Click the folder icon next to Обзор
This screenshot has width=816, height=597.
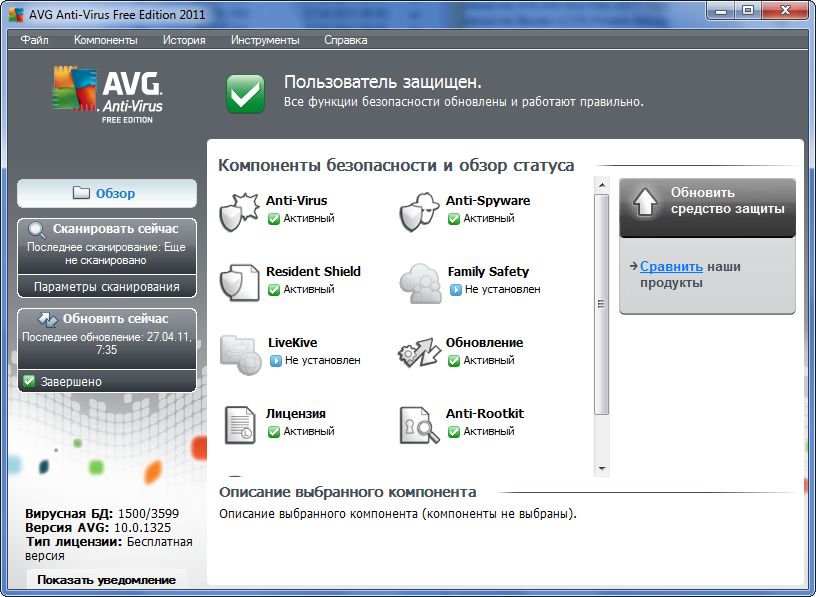tap(81, 193)
